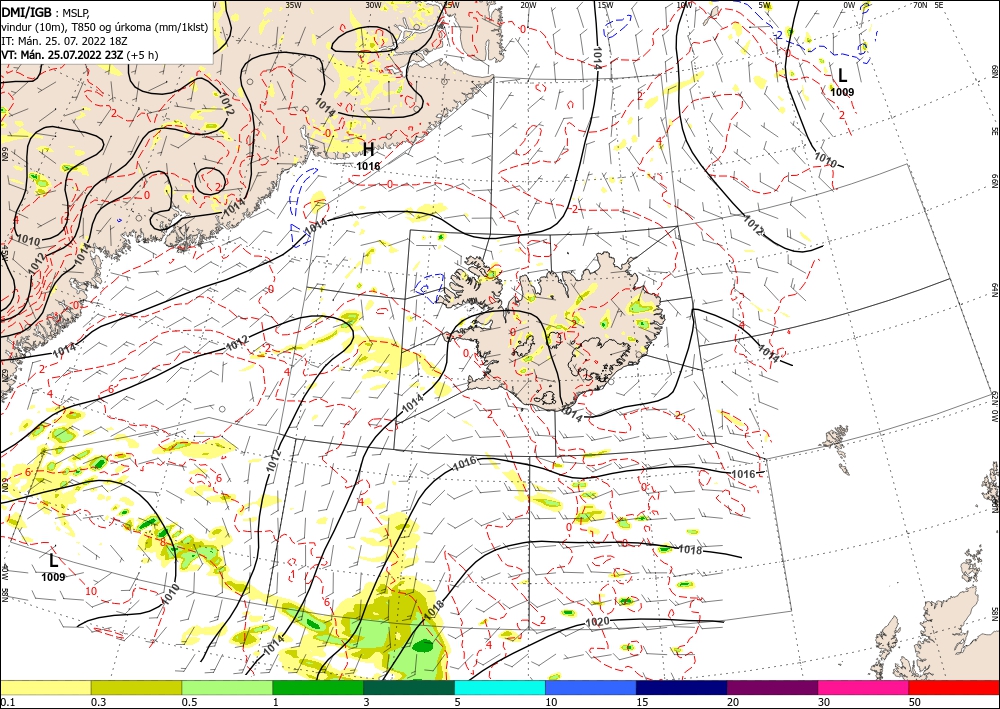
Task: Click the navy 15–20 legend color block
Action: tap(682, 687)
